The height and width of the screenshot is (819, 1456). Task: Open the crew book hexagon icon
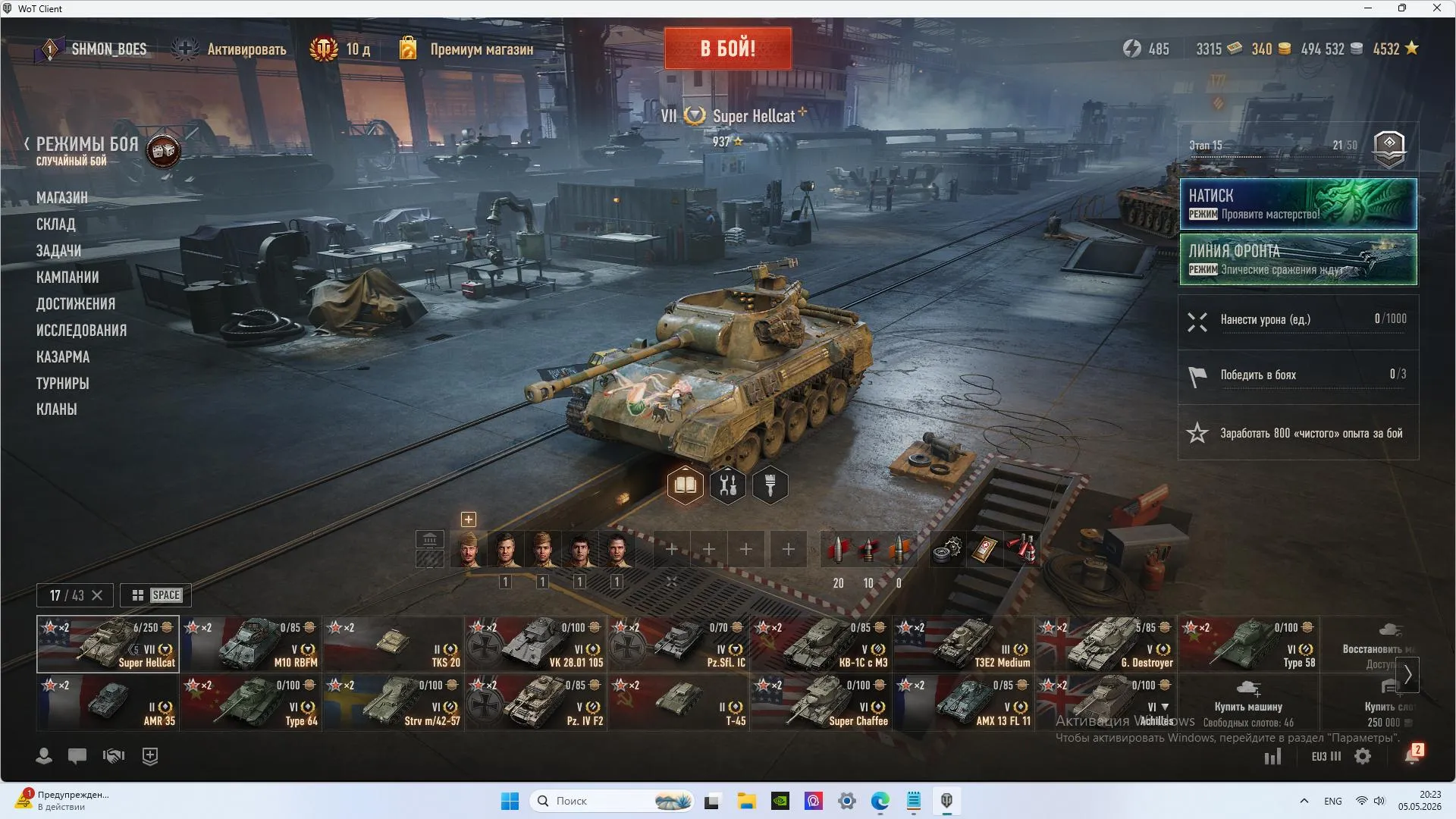pyautogui.click(x=685, y=485)
